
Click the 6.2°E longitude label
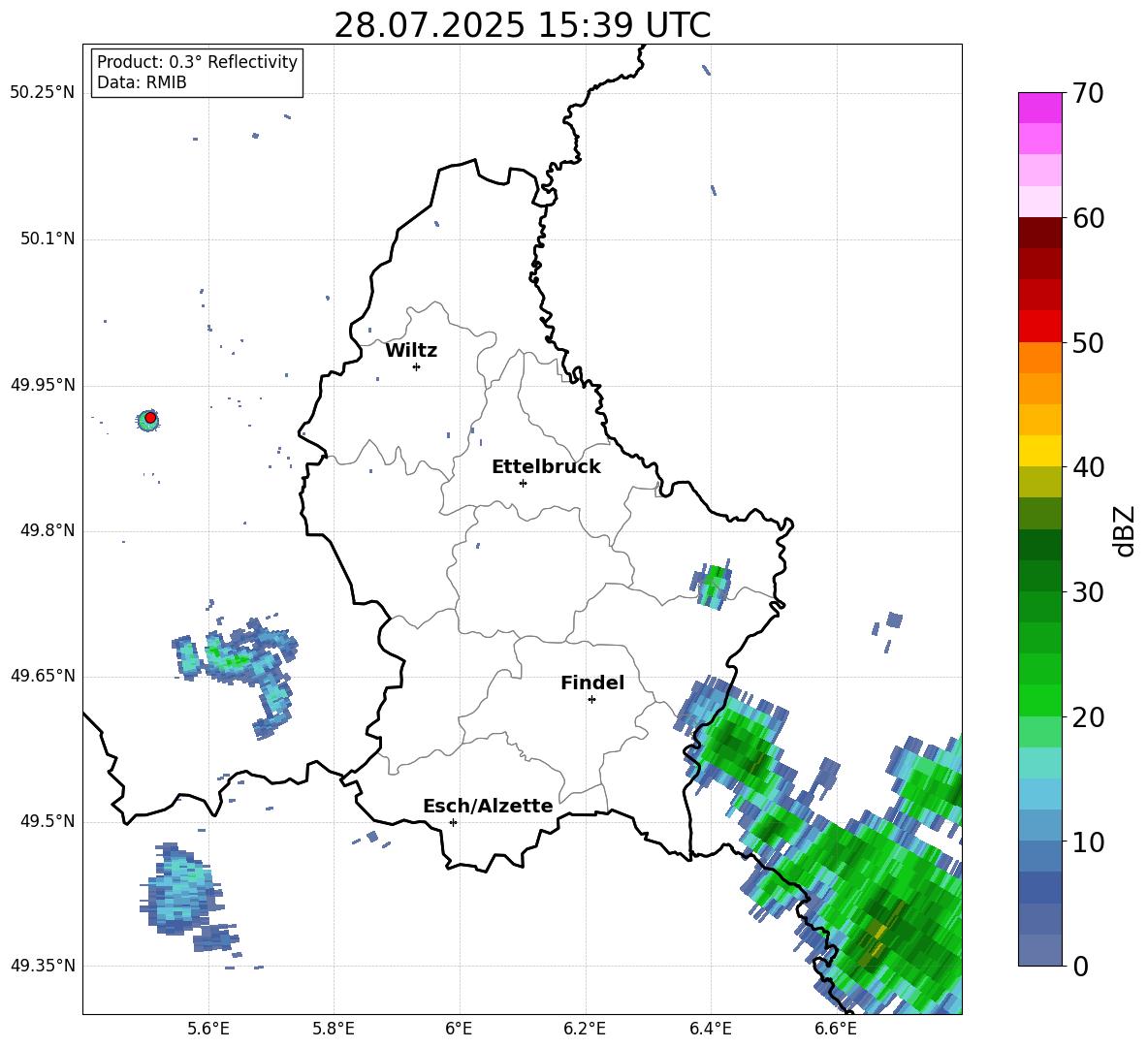pyautogui.click(x=585, y=1029)
